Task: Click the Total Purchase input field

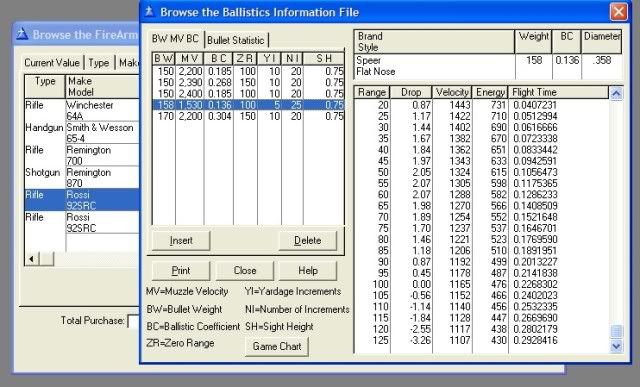Action: [134, 321]
